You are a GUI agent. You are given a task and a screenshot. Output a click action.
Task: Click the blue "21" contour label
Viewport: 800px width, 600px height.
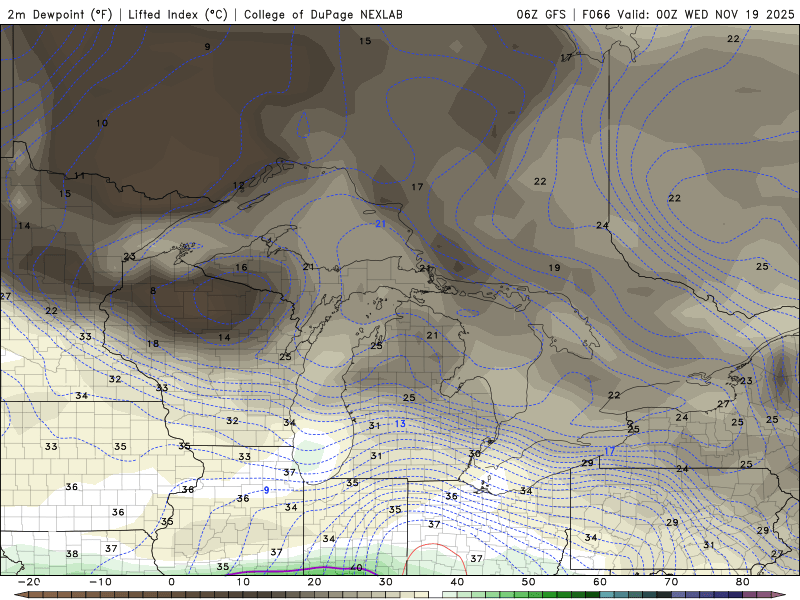pyautogui.click(x=381, y=224)
